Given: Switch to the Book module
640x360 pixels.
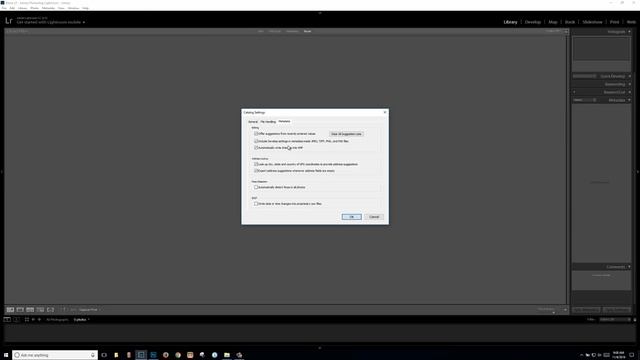Looking at the screenshot, I should click(570, 22).
